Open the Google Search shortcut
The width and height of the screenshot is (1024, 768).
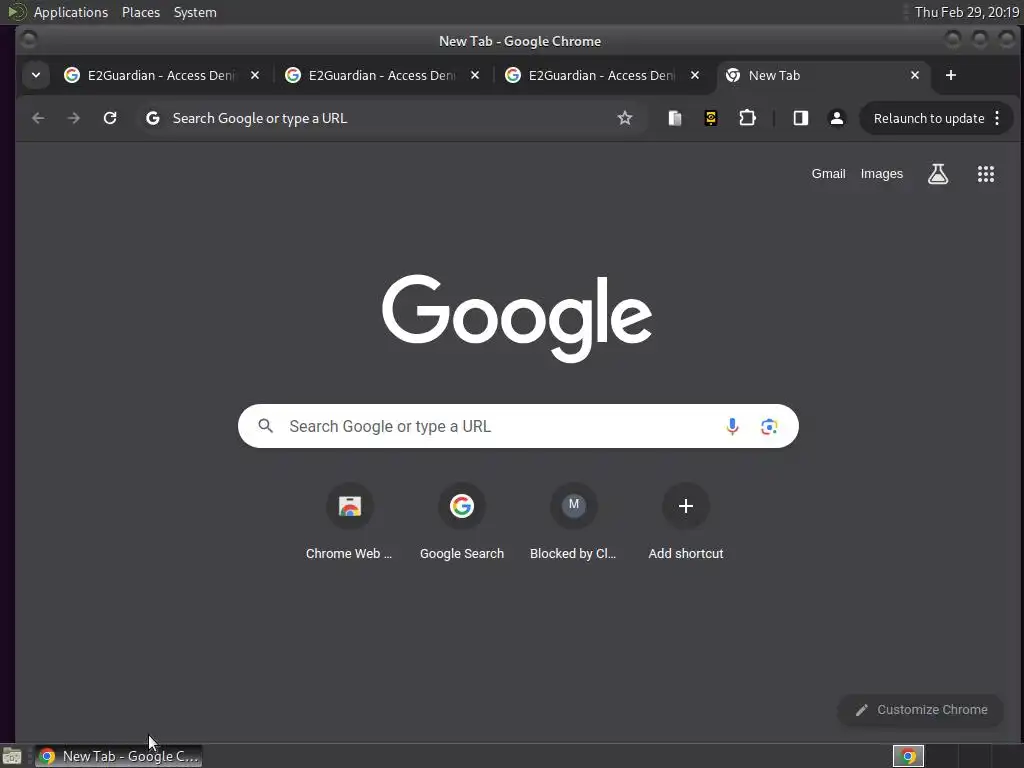click(462, 522)
